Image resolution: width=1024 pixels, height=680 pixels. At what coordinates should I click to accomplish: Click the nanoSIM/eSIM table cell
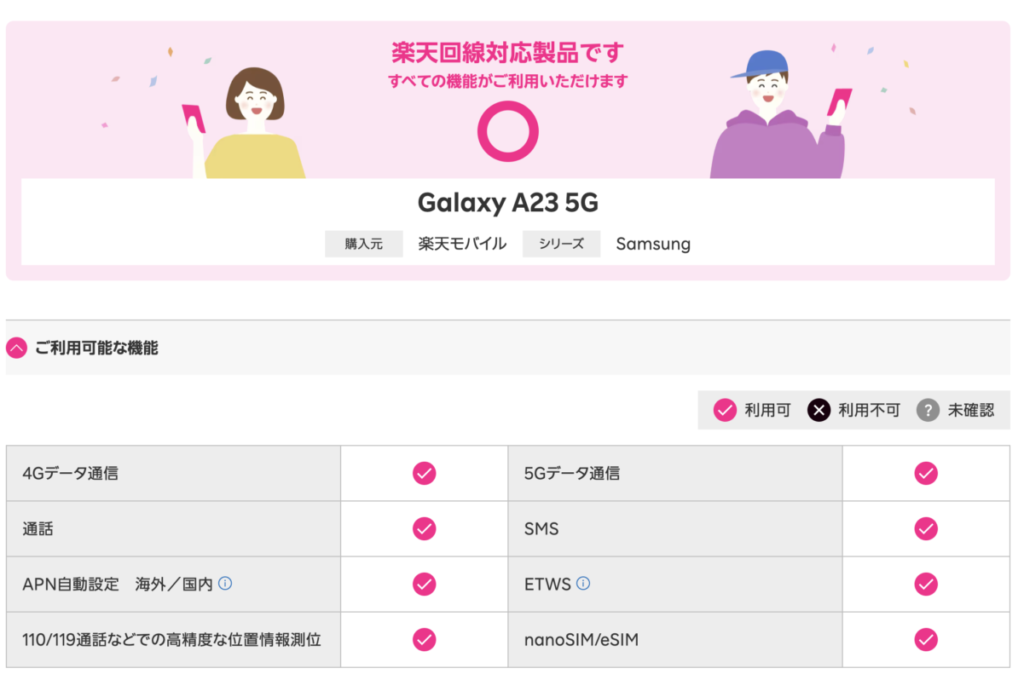[675, 640]
